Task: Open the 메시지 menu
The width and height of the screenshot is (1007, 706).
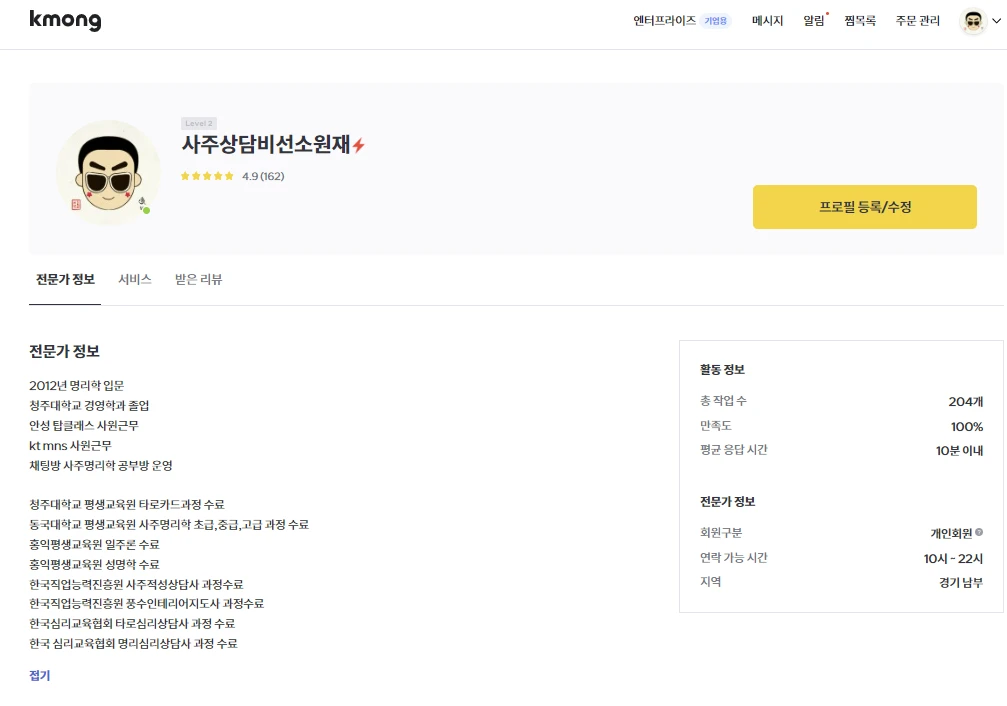Action: pyautogui.click(x=766, y=19)
